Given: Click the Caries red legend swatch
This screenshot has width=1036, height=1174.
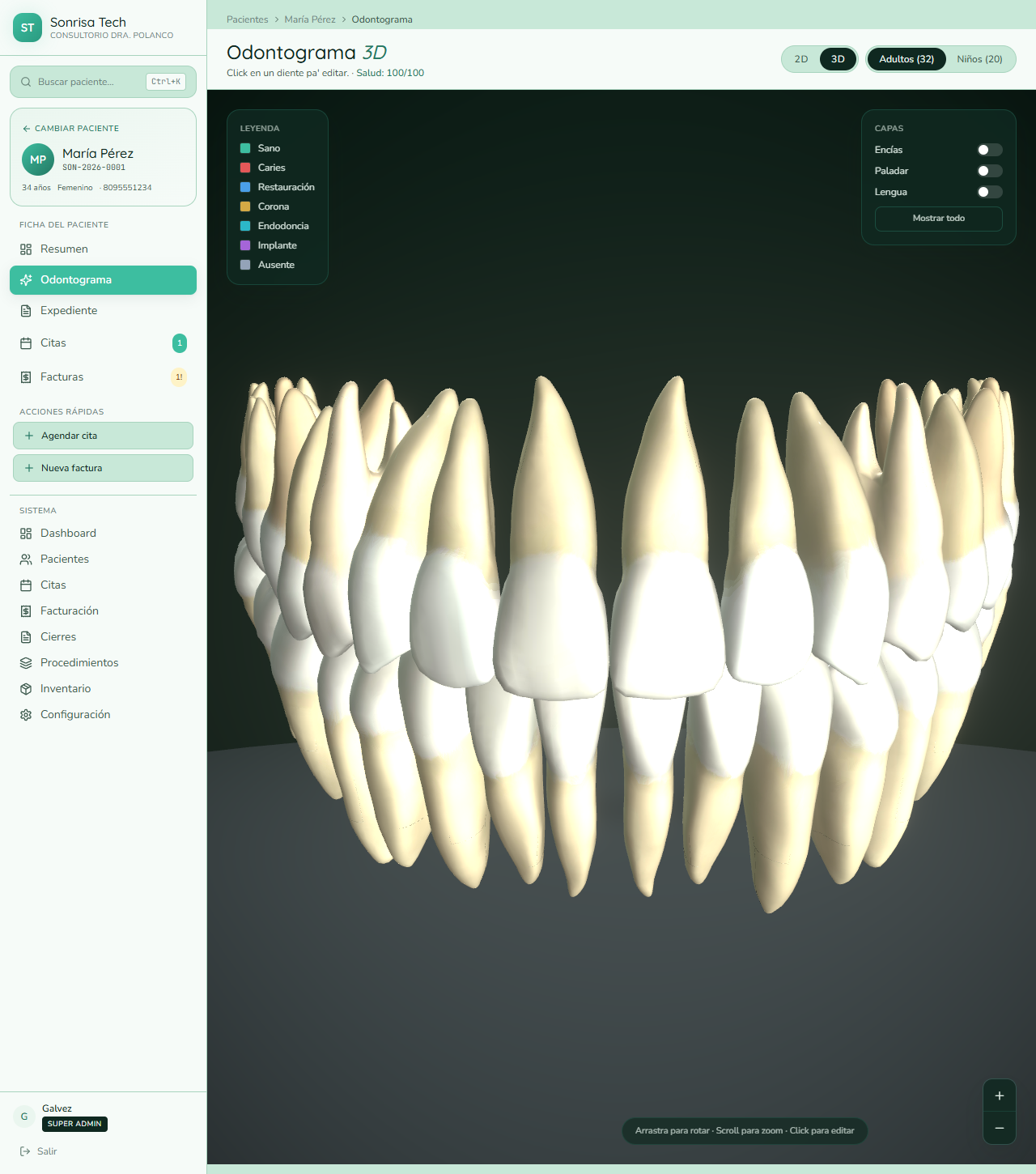Looking at the screenshot, I should point(245,168).
